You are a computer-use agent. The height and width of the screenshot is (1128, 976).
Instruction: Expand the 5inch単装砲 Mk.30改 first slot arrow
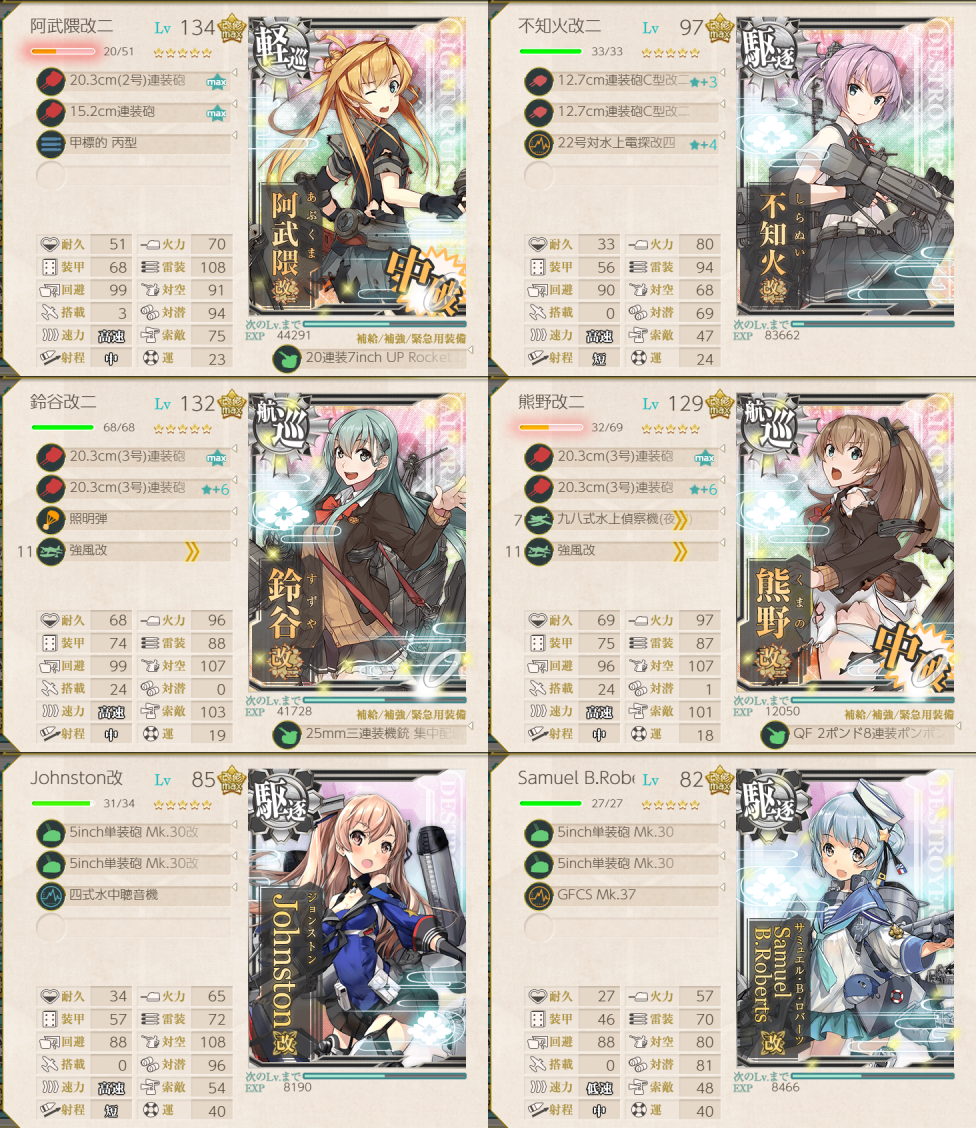234,825
